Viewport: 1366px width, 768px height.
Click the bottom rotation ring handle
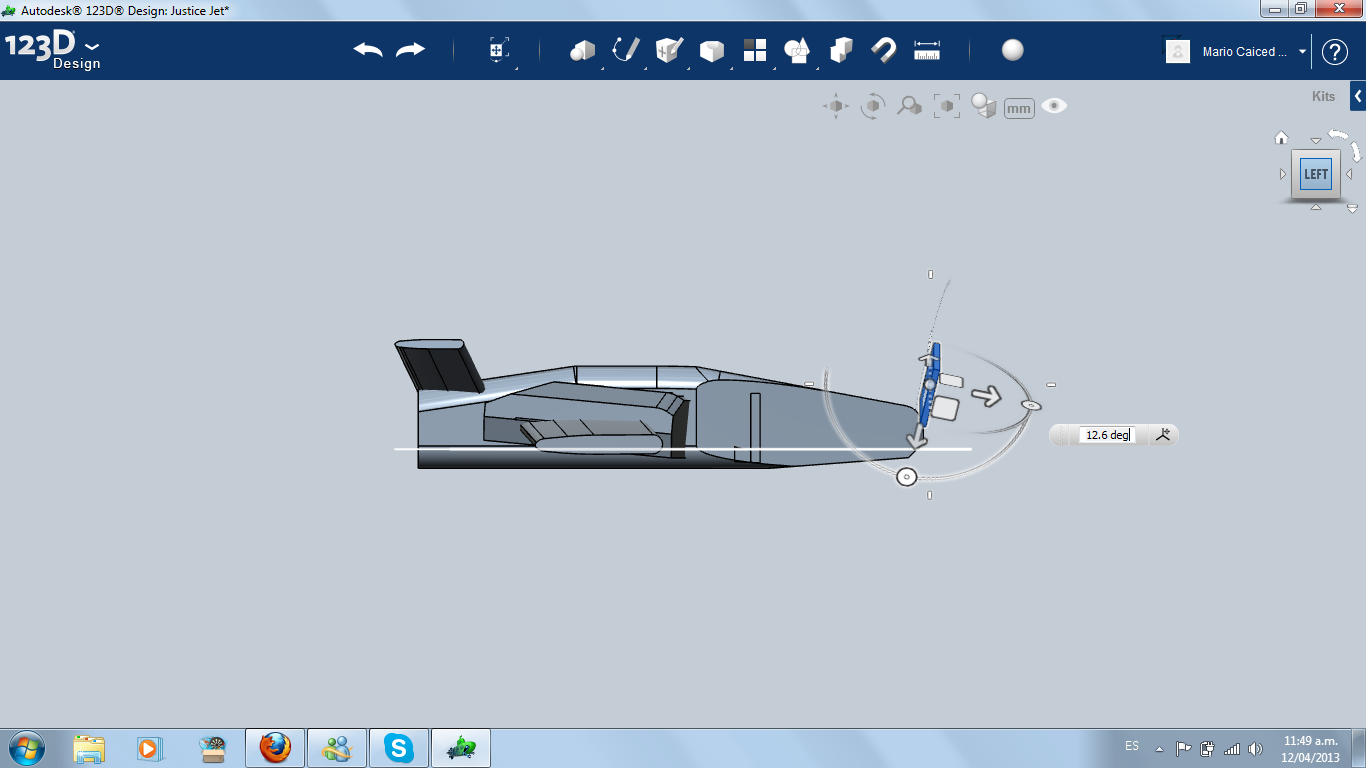click(906, 477)
